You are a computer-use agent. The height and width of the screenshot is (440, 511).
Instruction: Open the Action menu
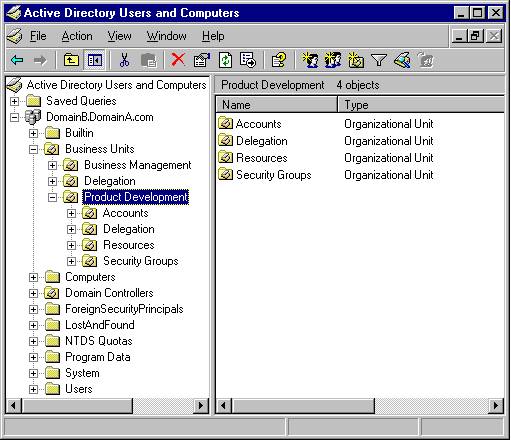(x=77, y=36)
